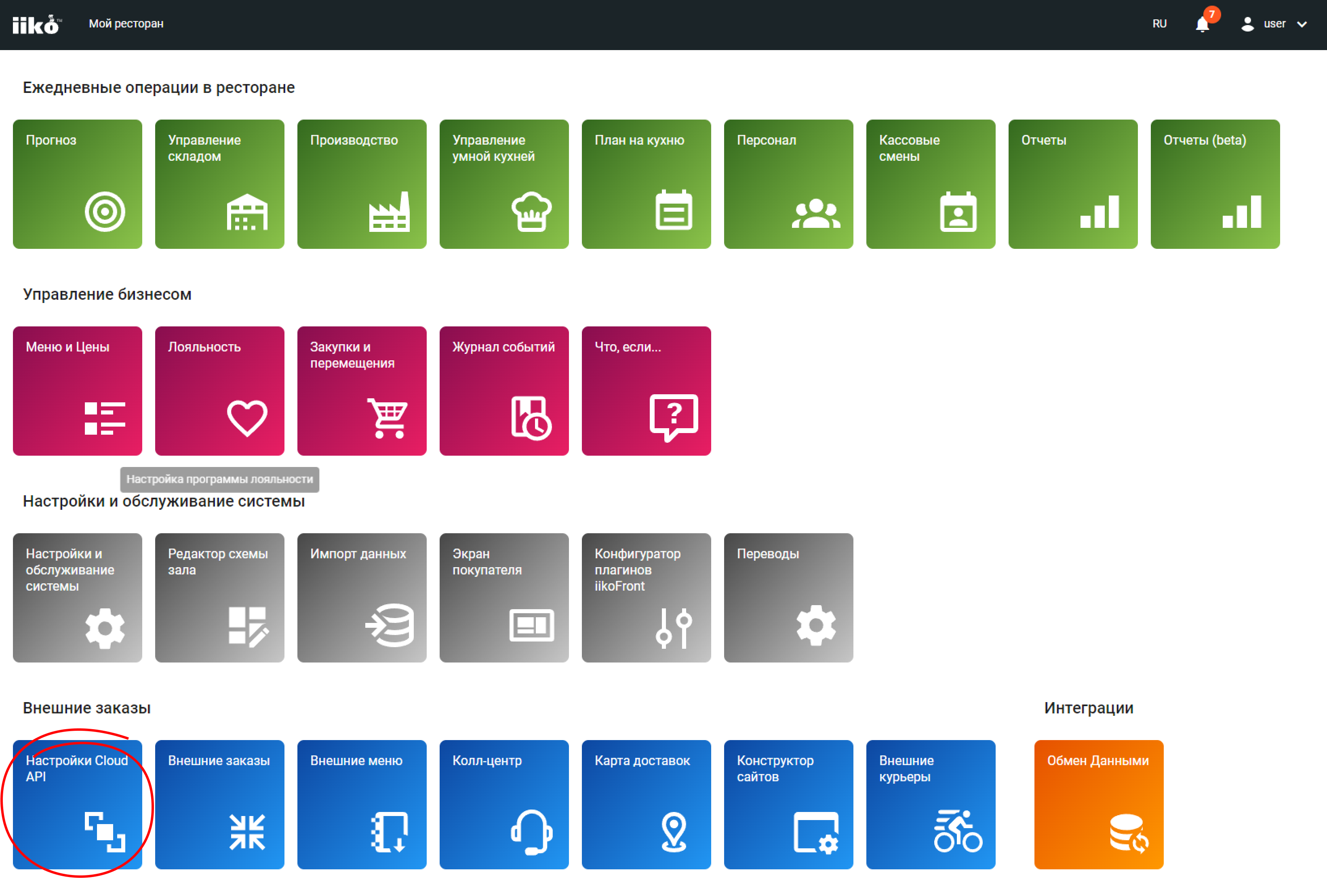This screenshot has height=896, width=1327.
Task: Open Настройки Cloud API tile
Action: [x=77, y=805]
